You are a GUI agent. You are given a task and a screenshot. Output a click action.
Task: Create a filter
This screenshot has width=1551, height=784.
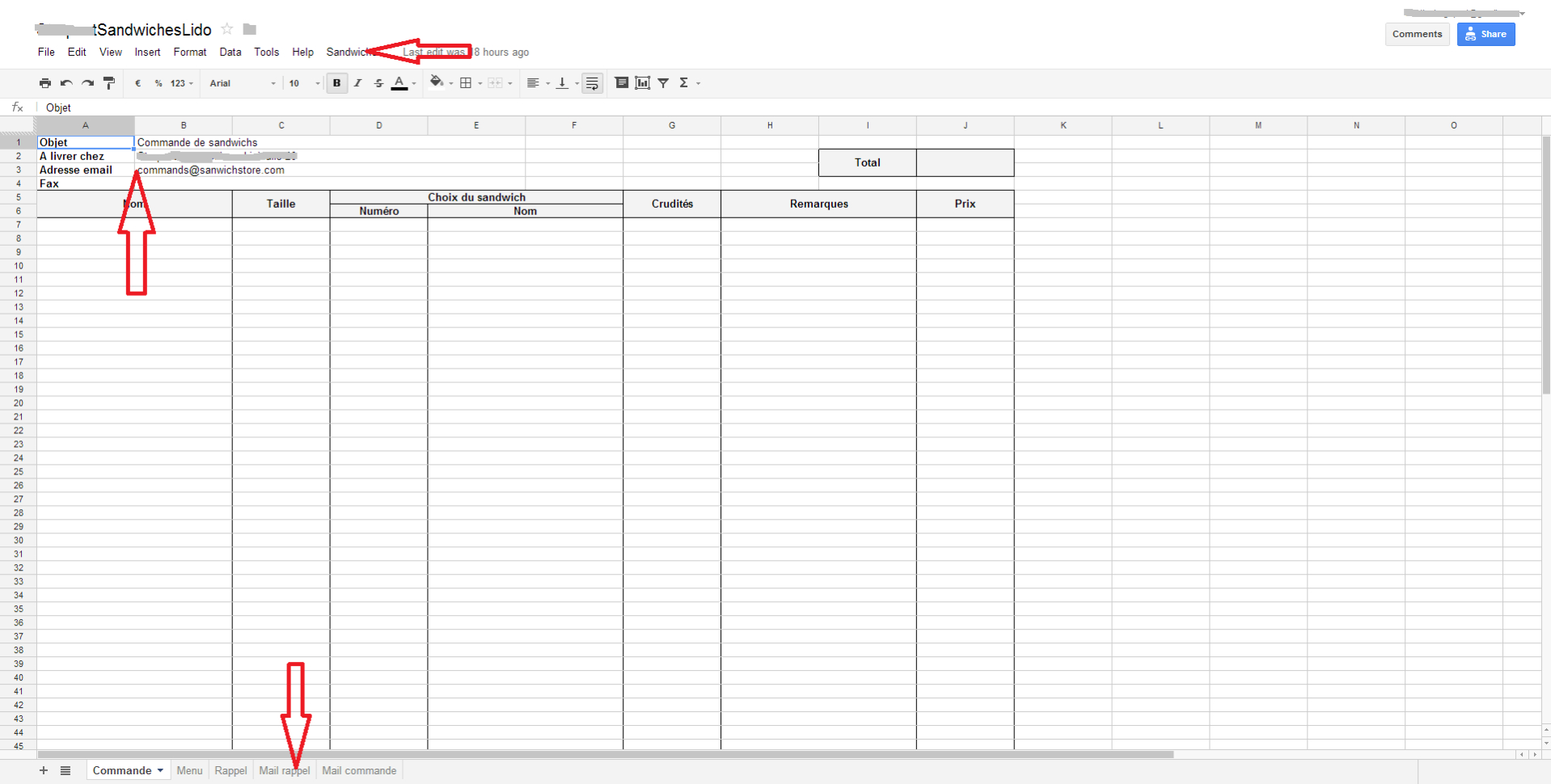(x=663, y=82)
